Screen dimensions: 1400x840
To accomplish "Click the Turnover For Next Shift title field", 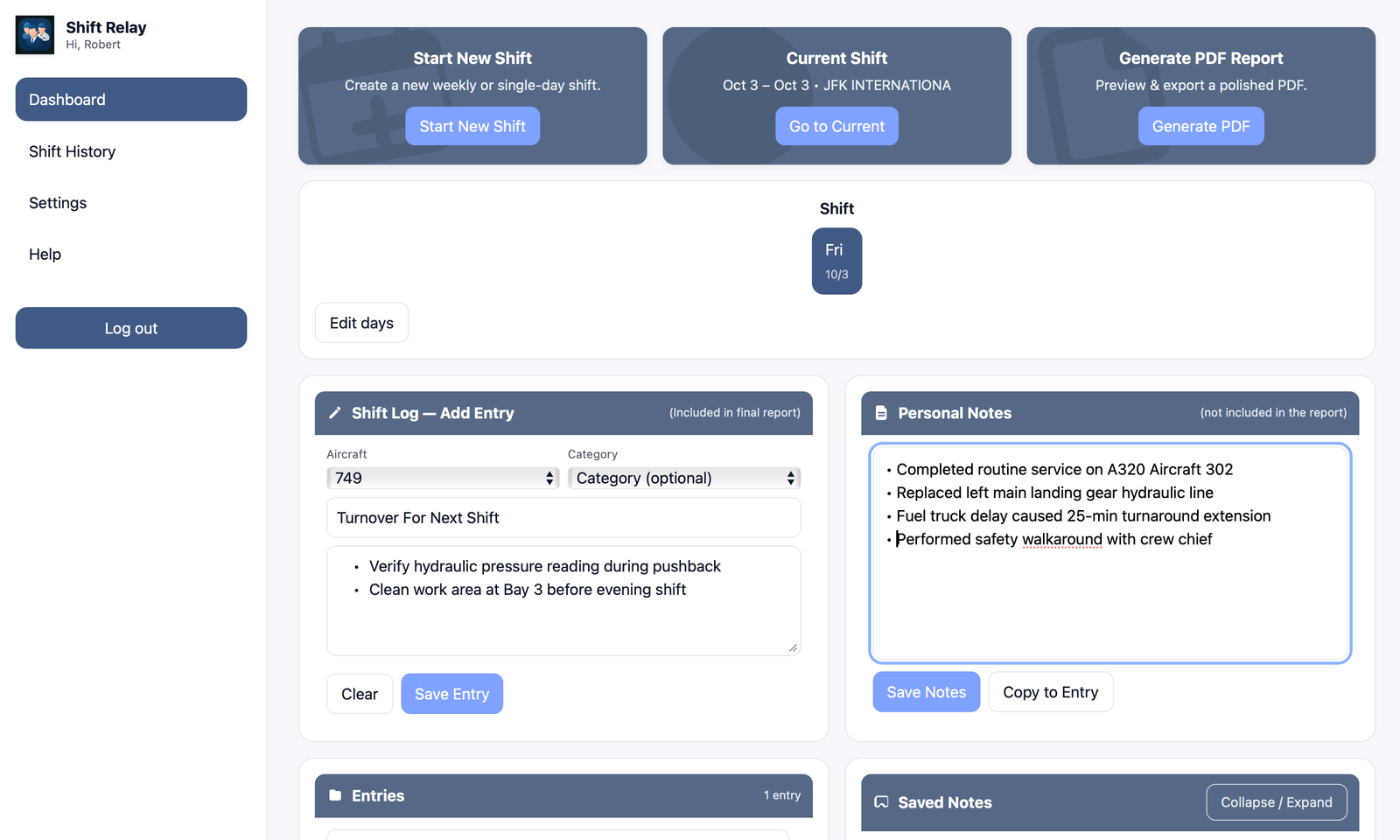I will [x=563, y=517].
